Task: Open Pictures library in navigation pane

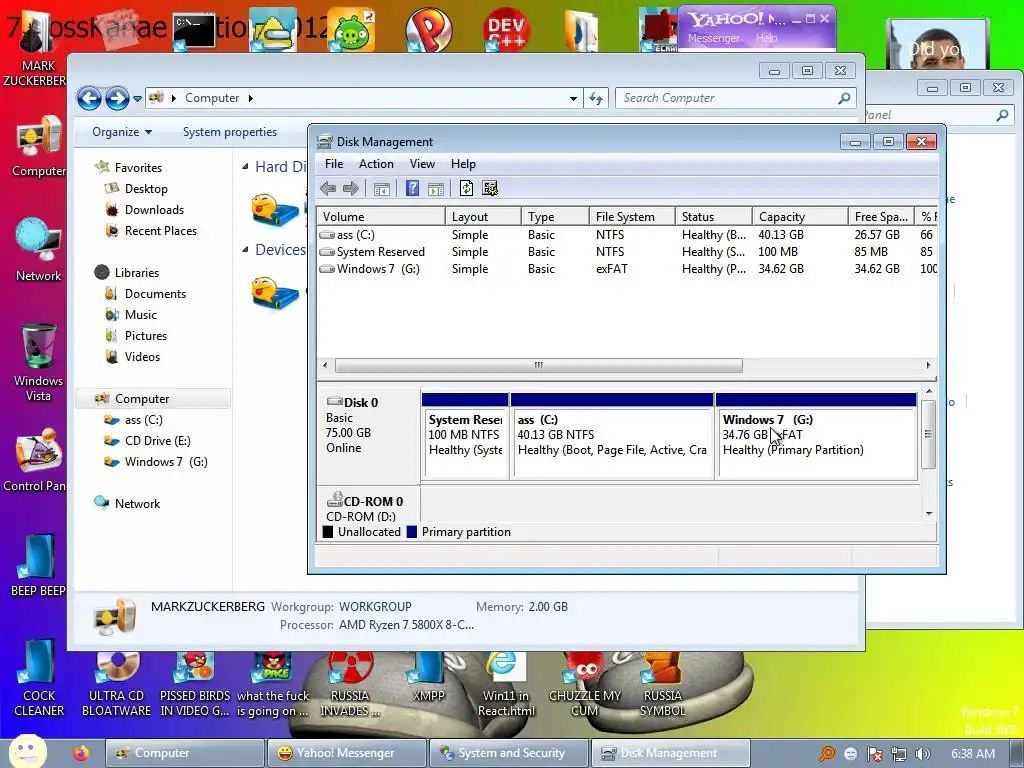Action: [146, 336]
